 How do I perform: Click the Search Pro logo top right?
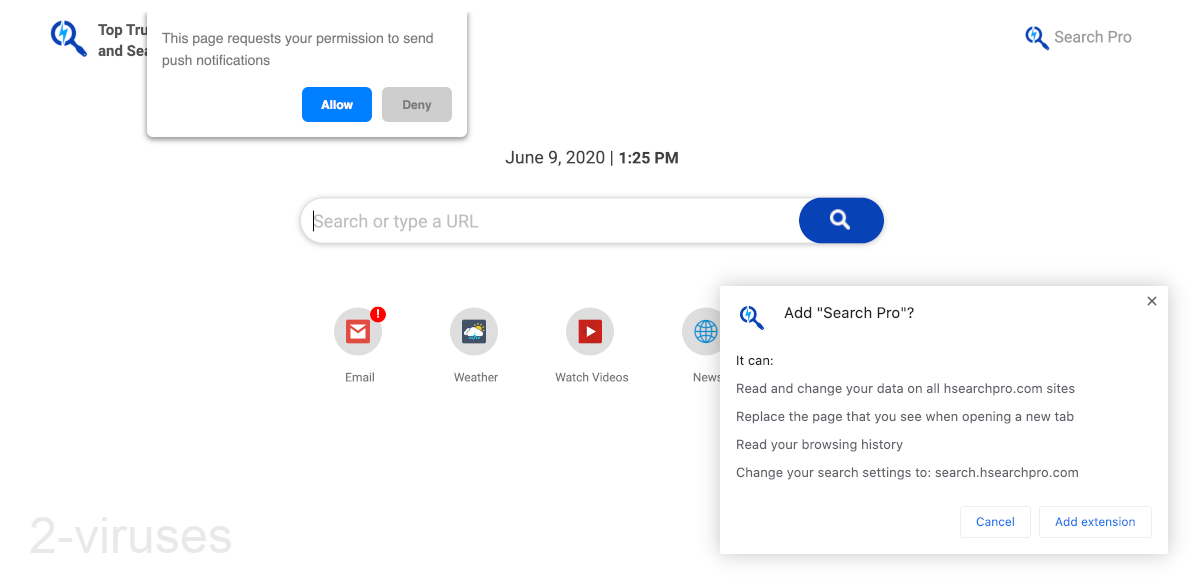tap(1078, 37)
